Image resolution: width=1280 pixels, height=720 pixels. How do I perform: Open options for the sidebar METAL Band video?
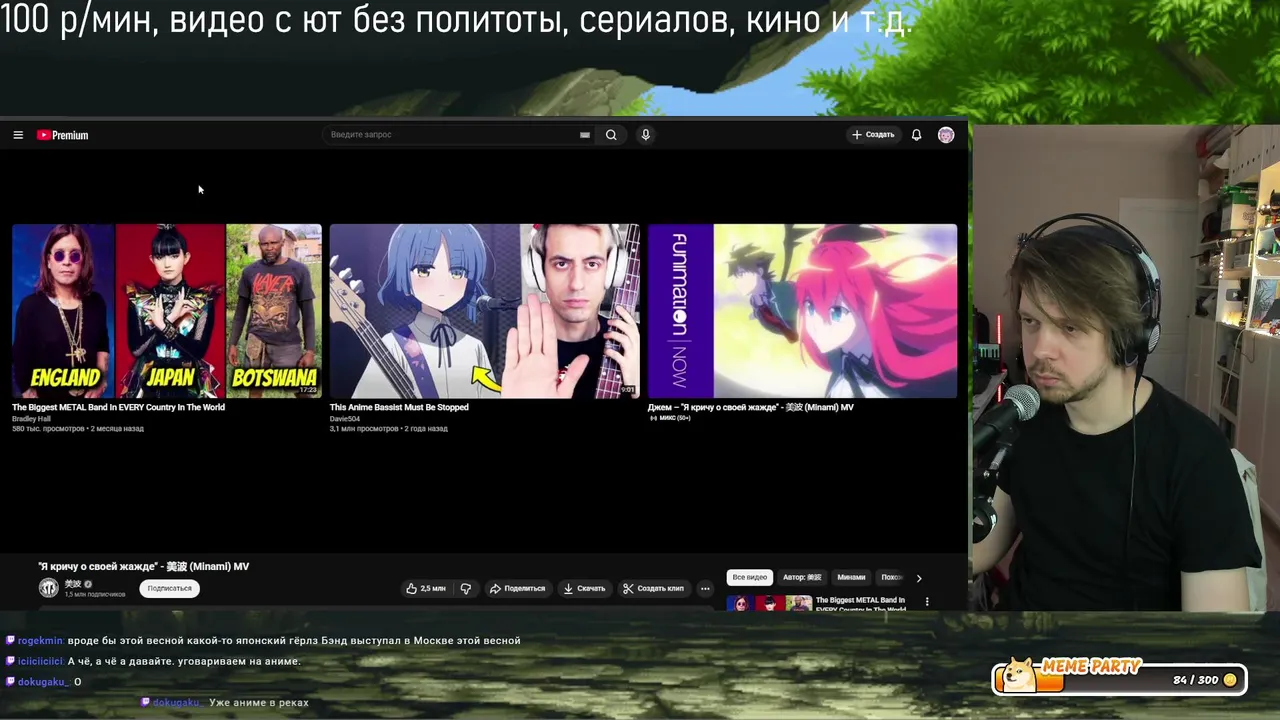pos(927,601)
